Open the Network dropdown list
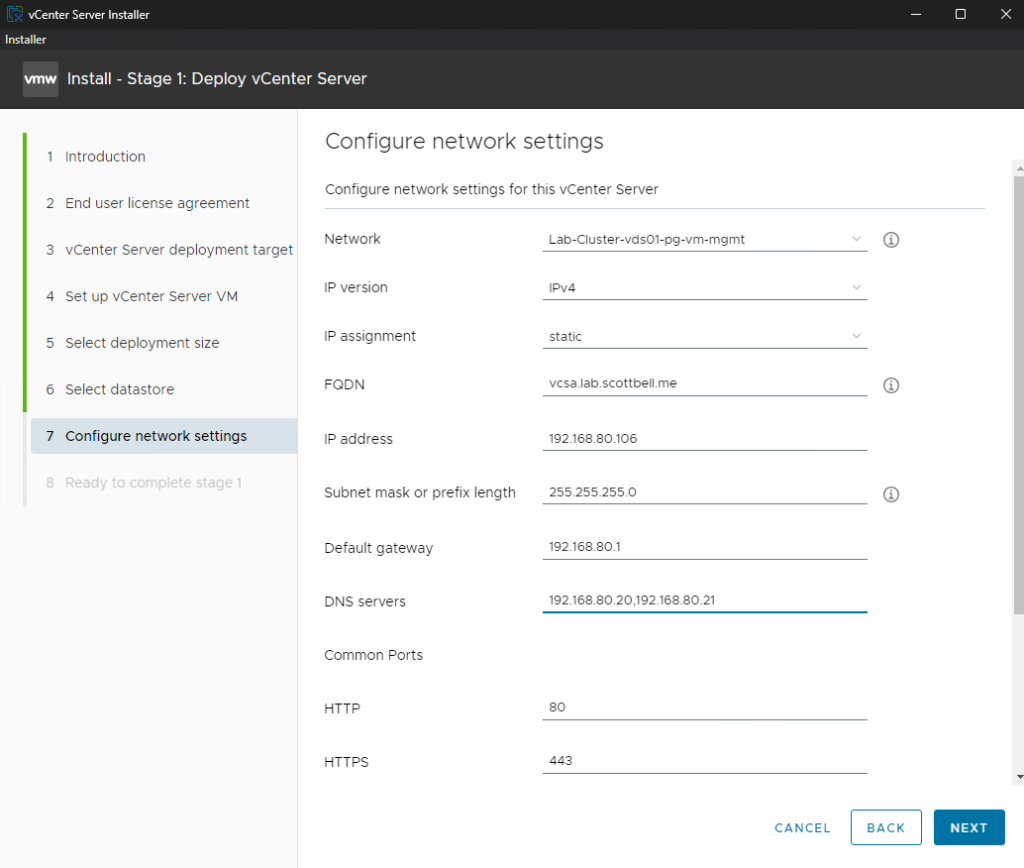The image size is (1024, 868). [x=704, y=240]
